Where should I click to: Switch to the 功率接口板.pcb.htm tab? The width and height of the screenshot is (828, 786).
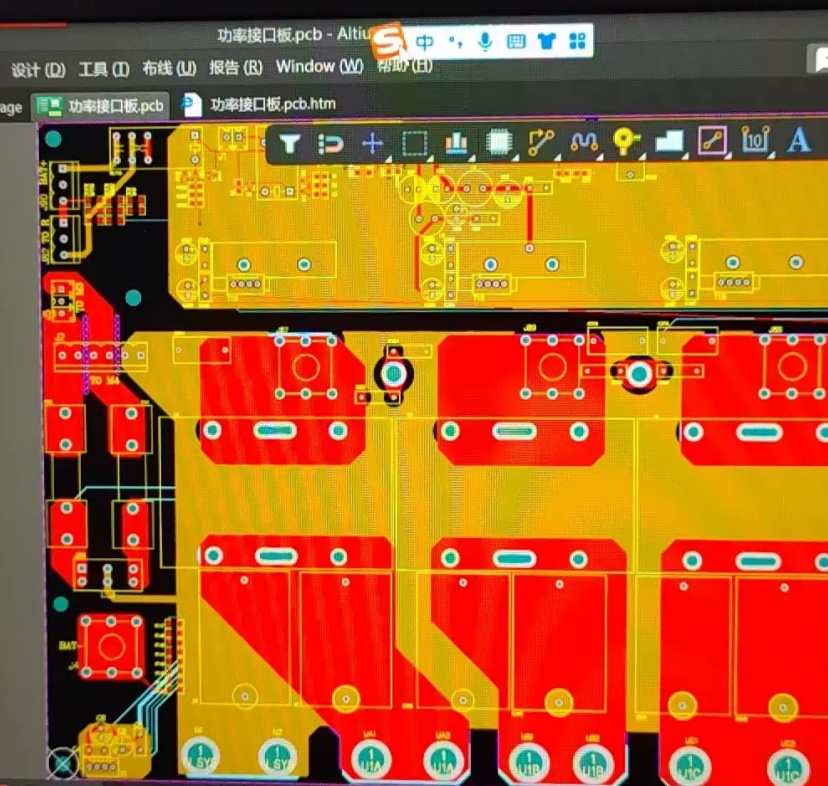tap(260, 104)
